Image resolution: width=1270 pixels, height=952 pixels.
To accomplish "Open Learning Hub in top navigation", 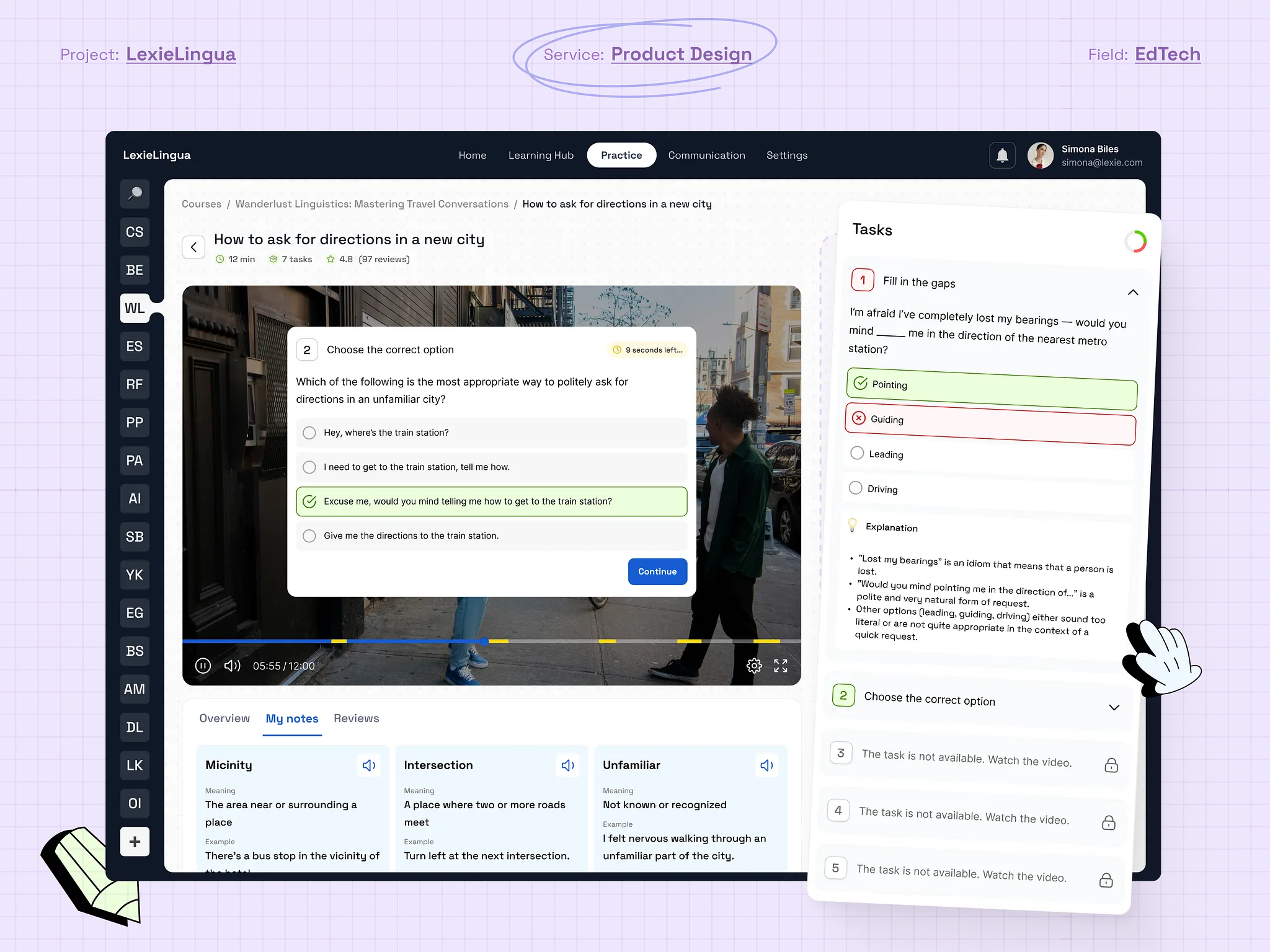I will click(x=541, y=156).
